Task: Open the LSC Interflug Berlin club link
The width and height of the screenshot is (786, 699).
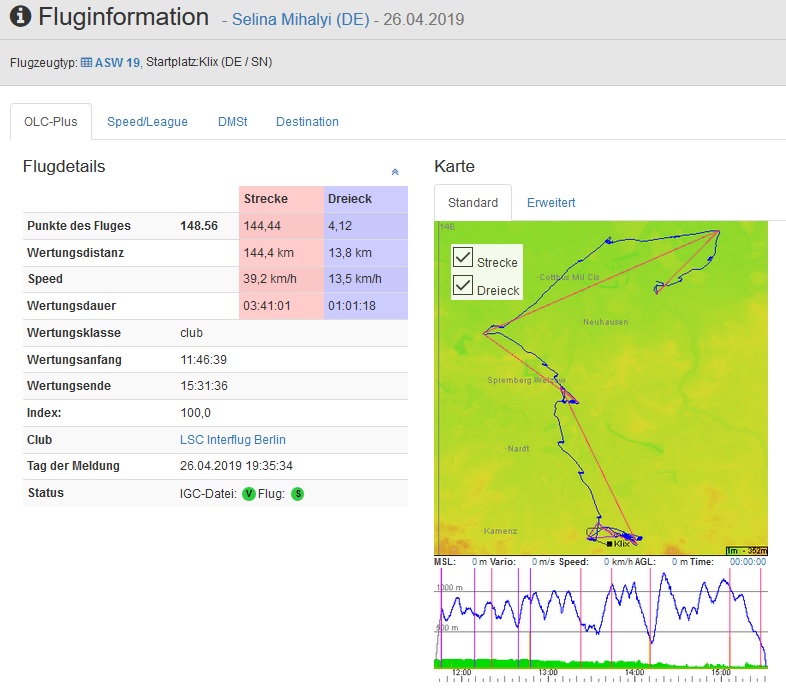Action: (232, 439)
